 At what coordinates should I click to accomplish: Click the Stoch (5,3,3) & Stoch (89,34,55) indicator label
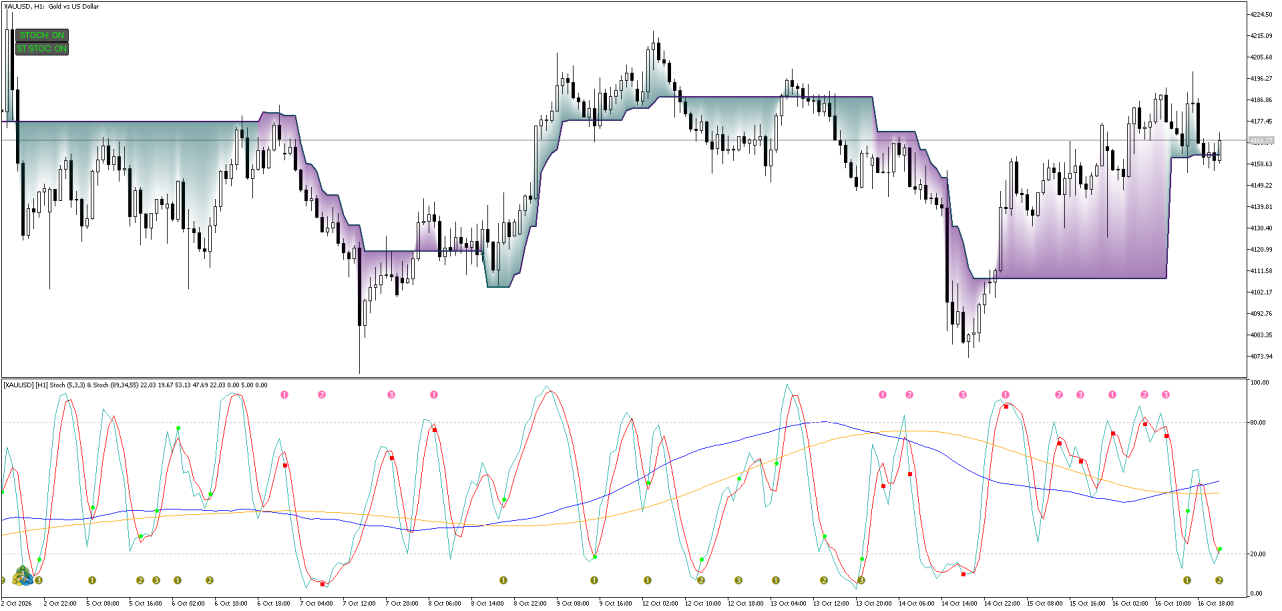click(135, 384)
